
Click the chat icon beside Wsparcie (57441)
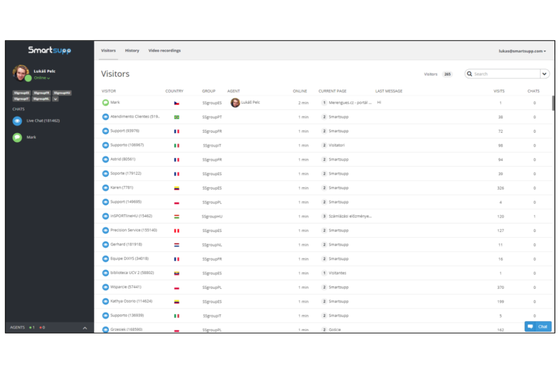105,287
